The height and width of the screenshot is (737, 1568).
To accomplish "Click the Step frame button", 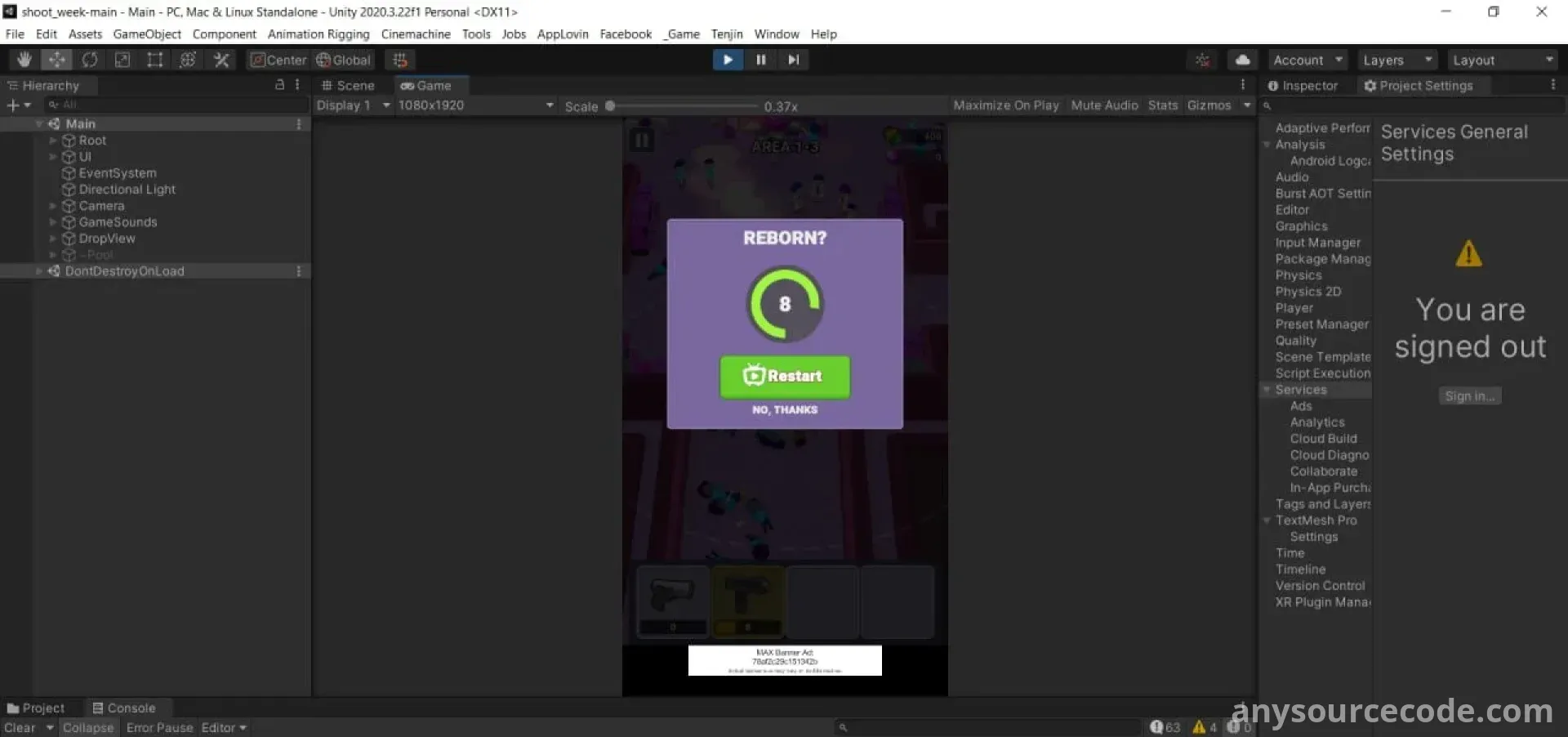I will pos(793,60).
